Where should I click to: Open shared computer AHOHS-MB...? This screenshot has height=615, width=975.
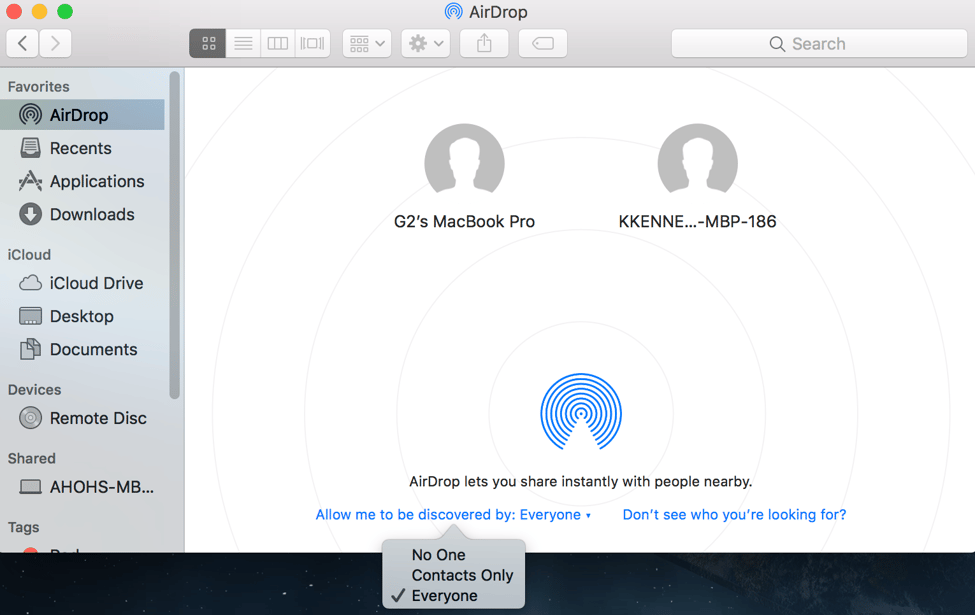pyautogui.click(x=82, y=486)
